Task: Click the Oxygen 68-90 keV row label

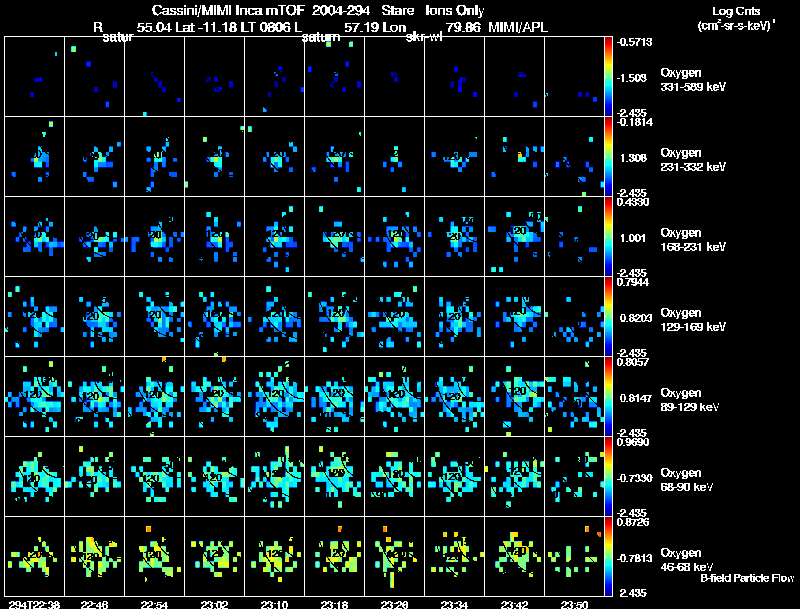Action: pos(687,480)
